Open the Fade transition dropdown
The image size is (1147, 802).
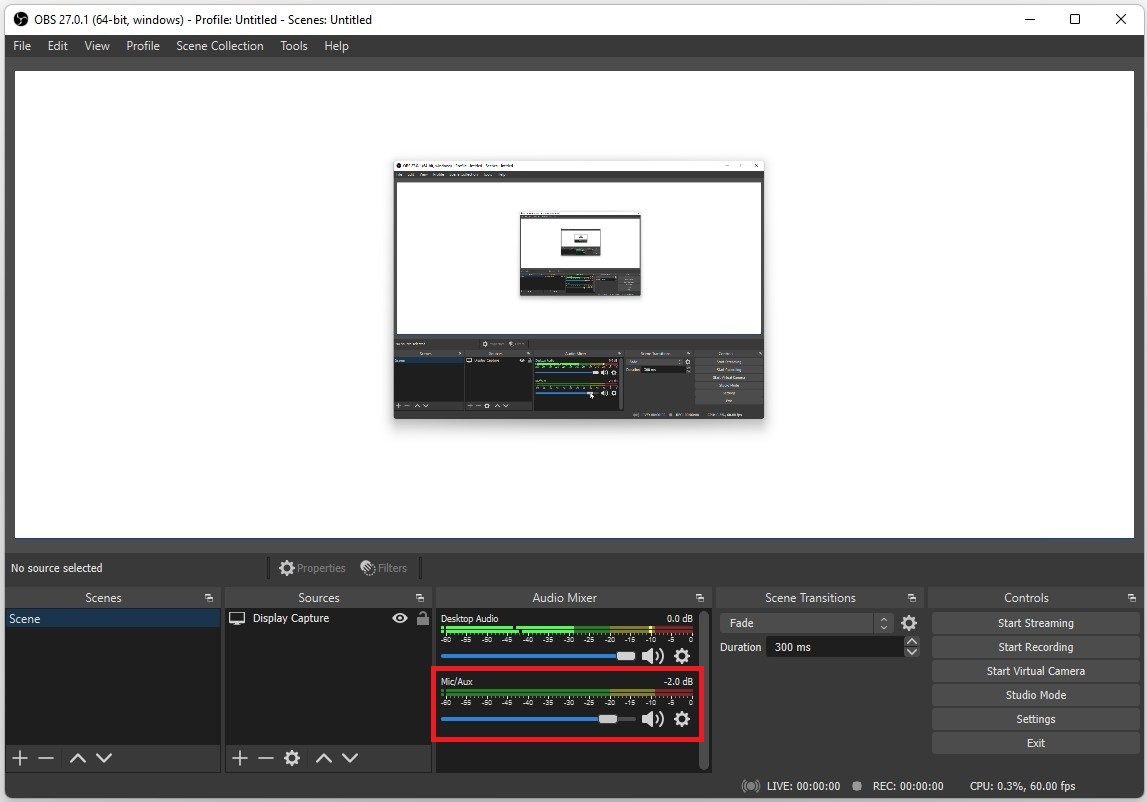[x=807, y=623]
